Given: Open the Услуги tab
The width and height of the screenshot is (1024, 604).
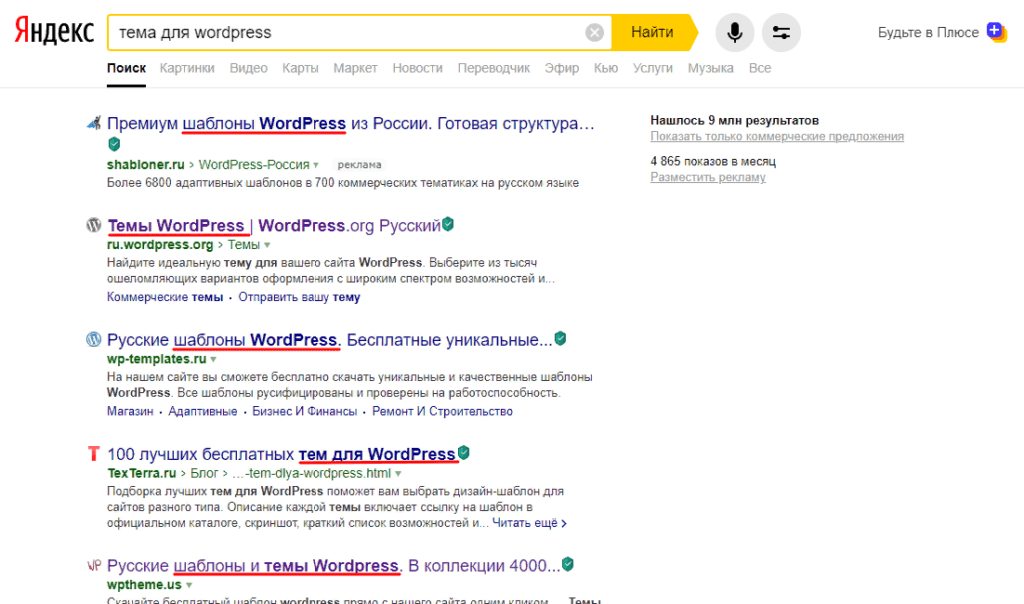Looking at the screenshot, I should pos(652,68).
